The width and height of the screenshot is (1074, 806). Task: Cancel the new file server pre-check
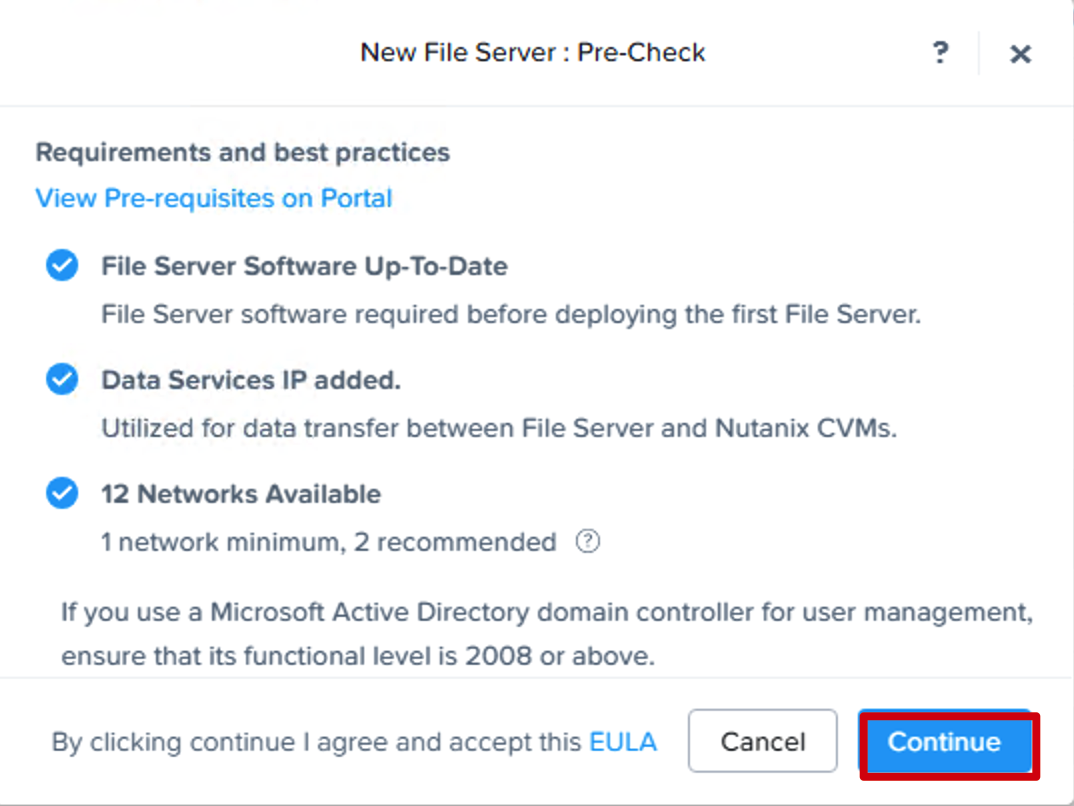click(762, 741)
